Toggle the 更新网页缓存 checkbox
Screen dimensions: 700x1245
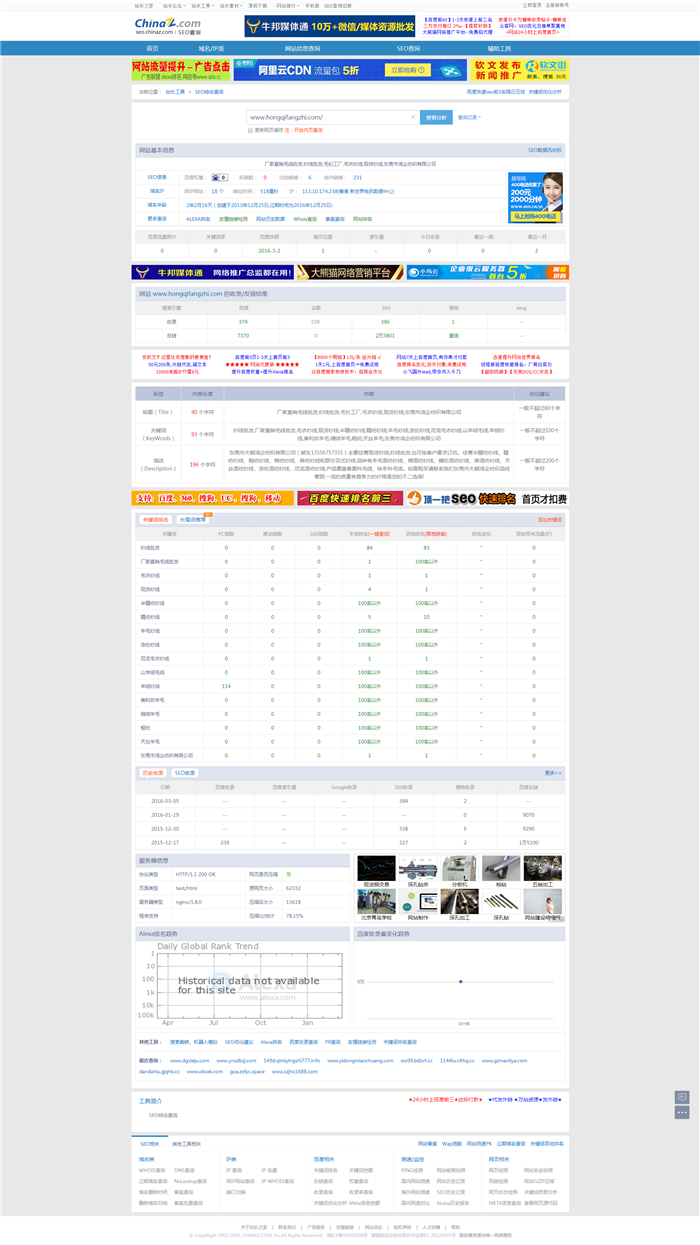249,130
